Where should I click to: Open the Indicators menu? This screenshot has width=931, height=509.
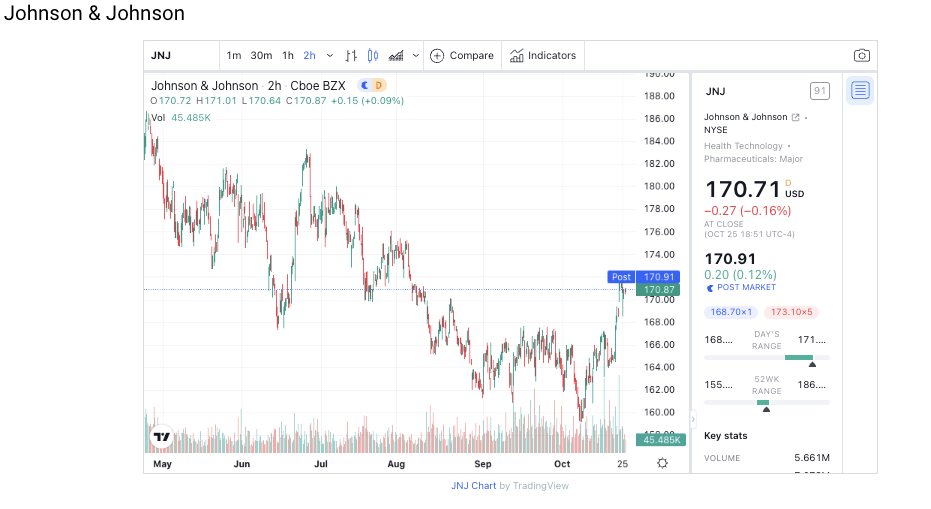[x=543, y=55]
